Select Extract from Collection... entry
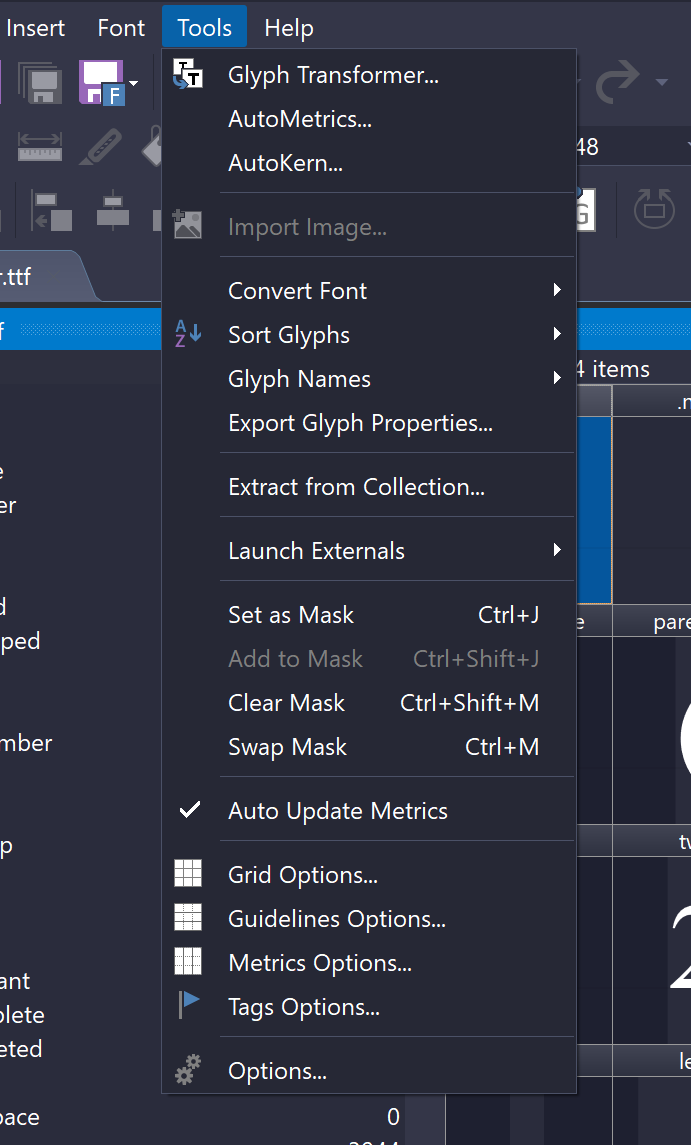The image size is (691, 1145). pos(356,487)
